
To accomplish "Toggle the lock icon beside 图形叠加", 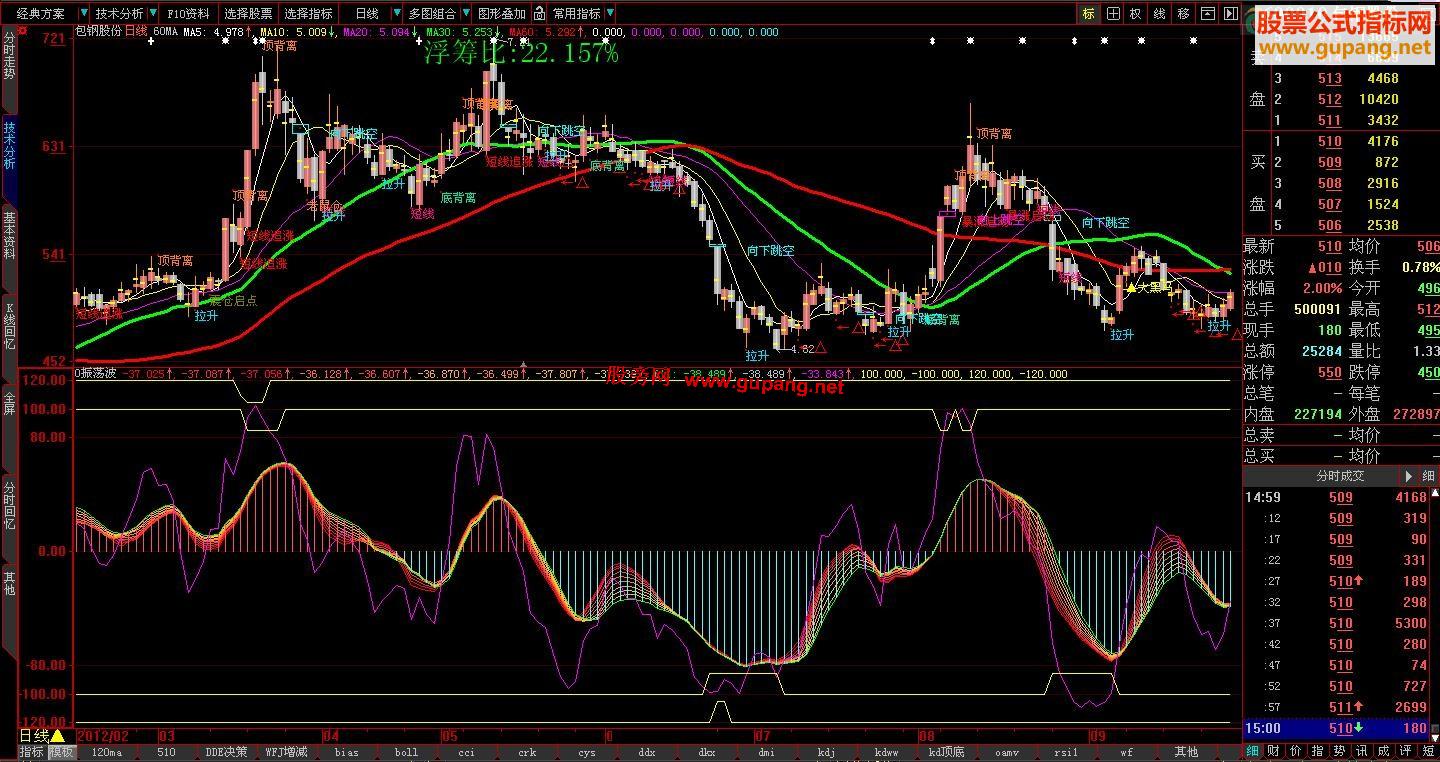I will pyautogui.click(x=540, y=14).
